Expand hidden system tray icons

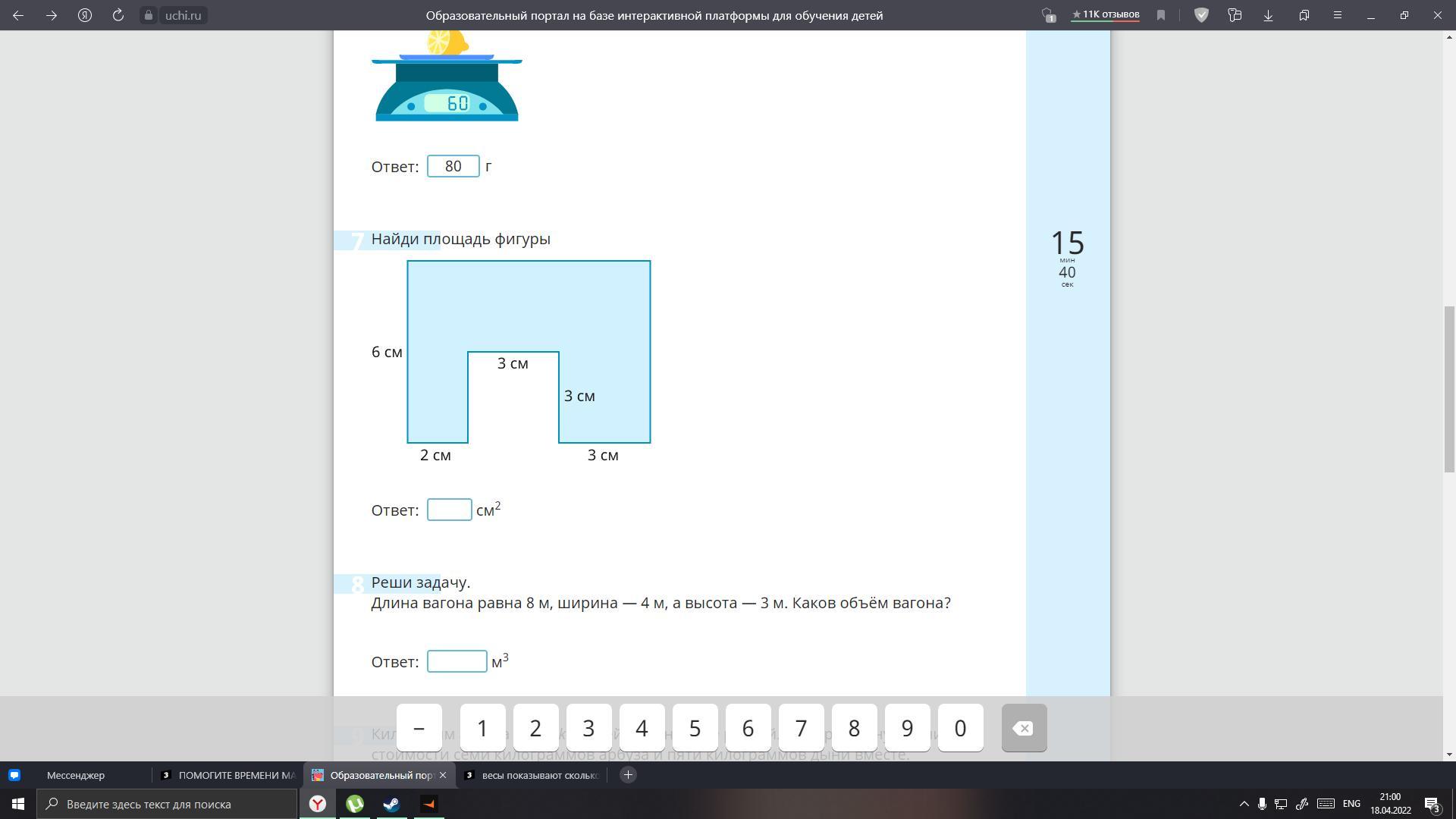click(1244, 804)
